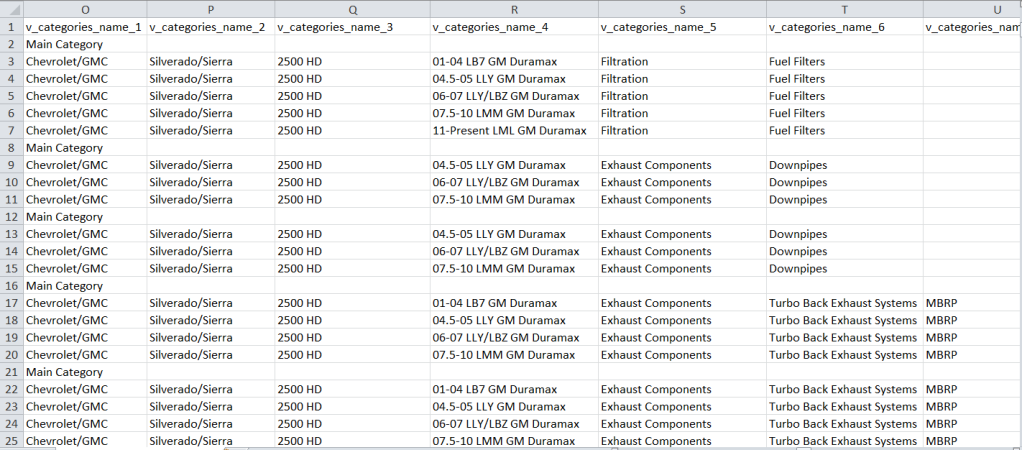Click cell v_categories_name_4 in row 1
Screen dimensions: 1022x450
(x=514, y=27)
